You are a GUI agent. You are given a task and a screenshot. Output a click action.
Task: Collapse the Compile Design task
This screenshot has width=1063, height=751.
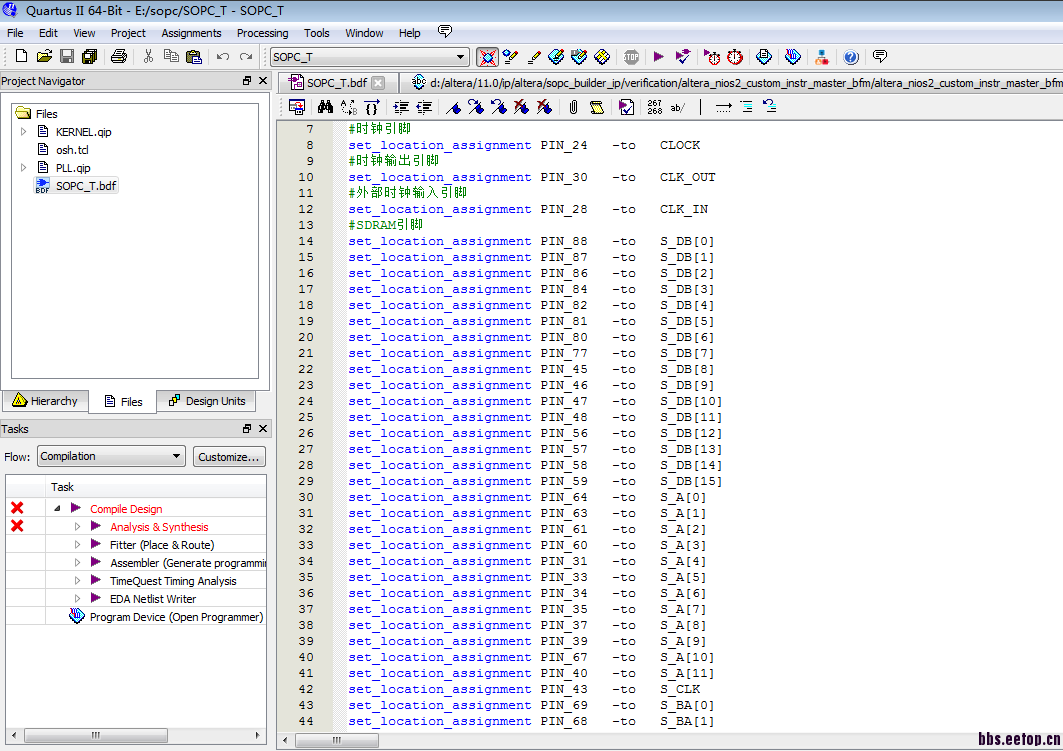(57, 508)
